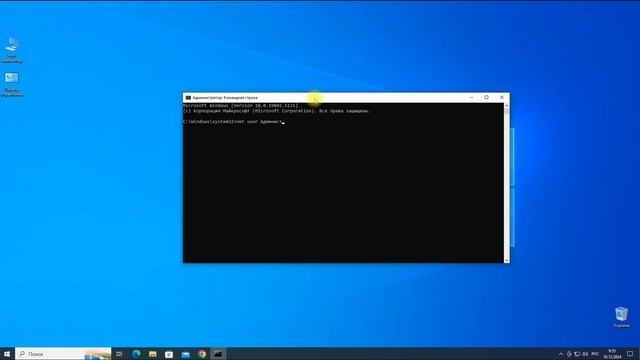Launch Google Chrome from the taskbar
Screen dimensions: 640x360
click(202, 354)
